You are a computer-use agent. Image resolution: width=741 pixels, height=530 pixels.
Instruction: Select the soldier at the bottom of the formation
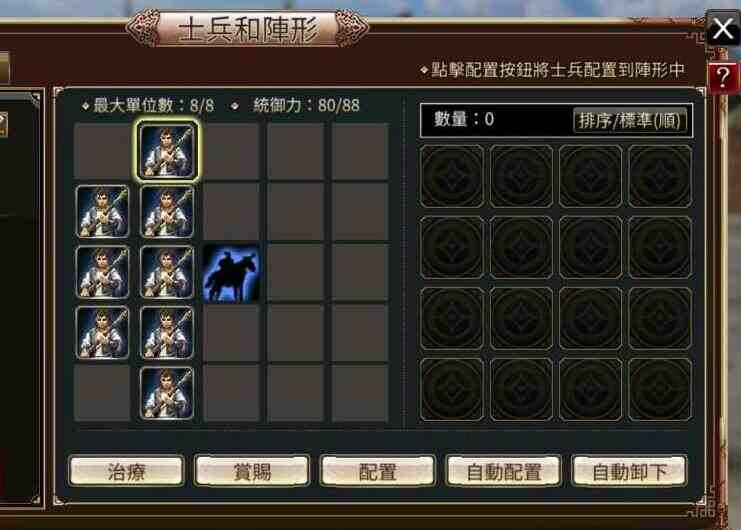[167, 393]
